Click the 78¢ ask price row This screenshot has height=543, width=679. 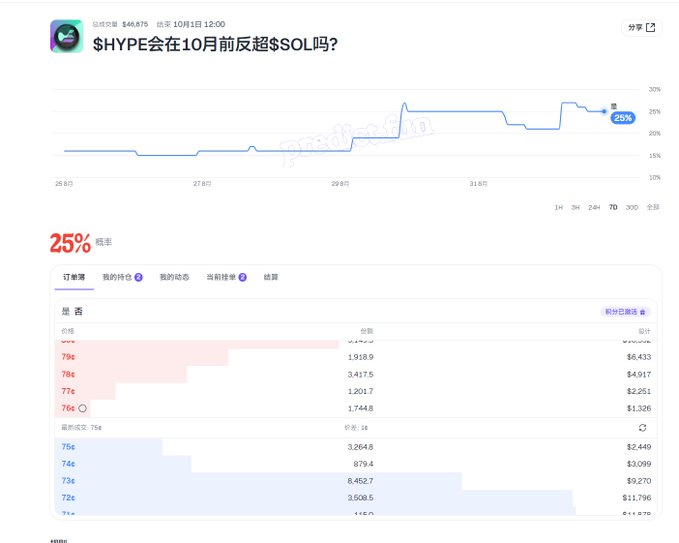click(x=356, y=374)
